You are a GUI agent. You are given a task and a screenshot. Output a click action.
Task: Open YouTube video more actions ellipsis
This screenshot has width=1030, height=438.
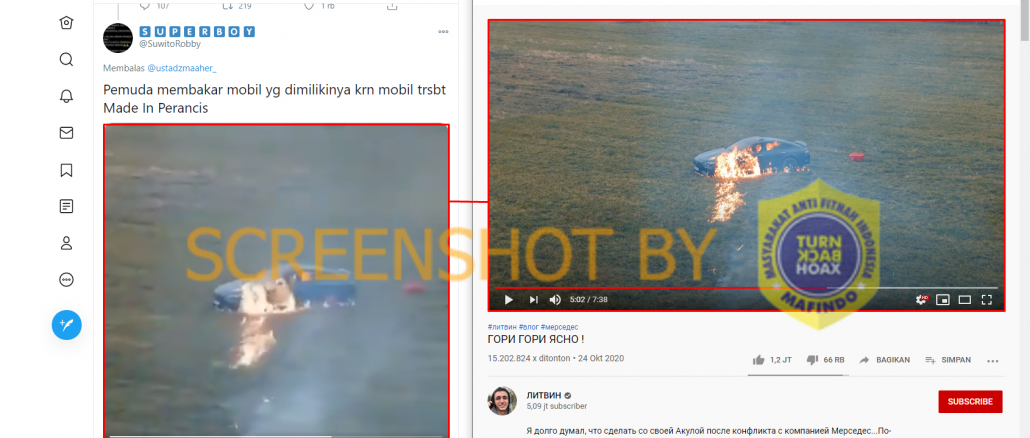(992, 361)
